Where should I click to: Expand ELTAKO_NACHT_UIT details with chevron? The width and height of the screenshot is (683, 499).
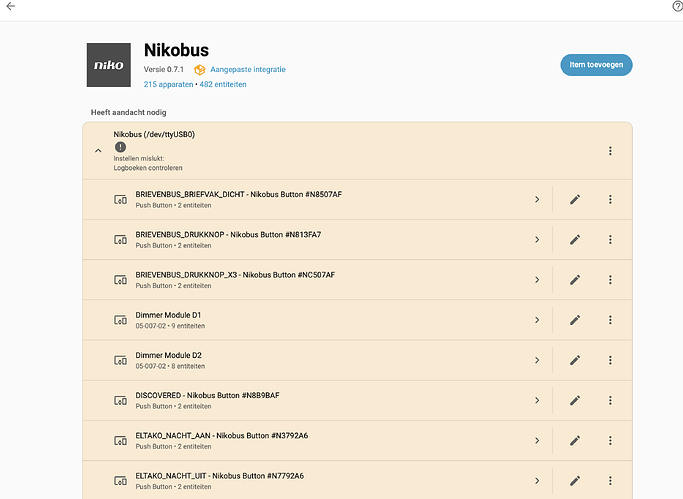coord(537,480)
